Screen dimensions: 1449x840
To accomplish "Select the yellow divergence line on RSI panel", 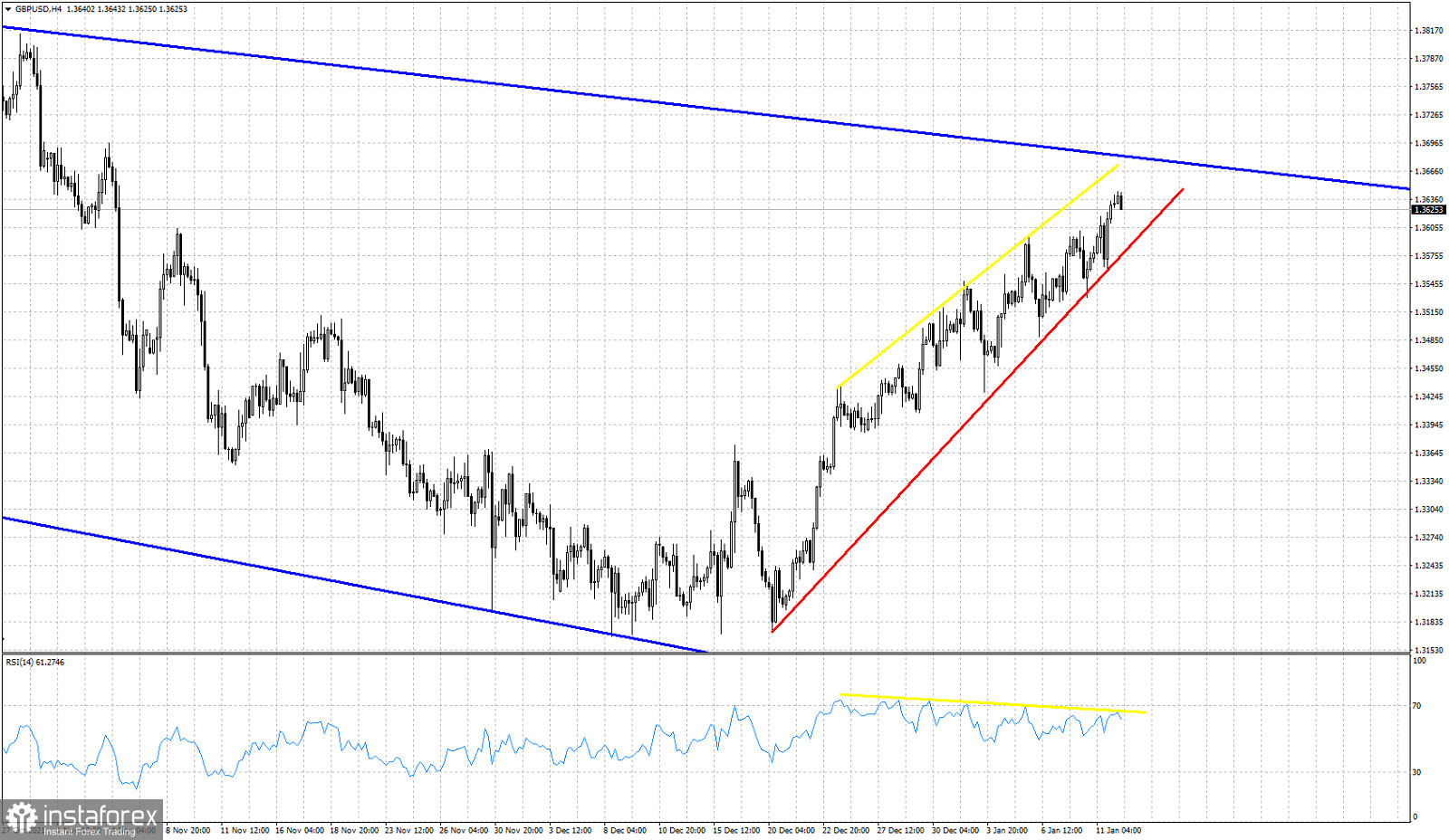I will click(993, 703).
